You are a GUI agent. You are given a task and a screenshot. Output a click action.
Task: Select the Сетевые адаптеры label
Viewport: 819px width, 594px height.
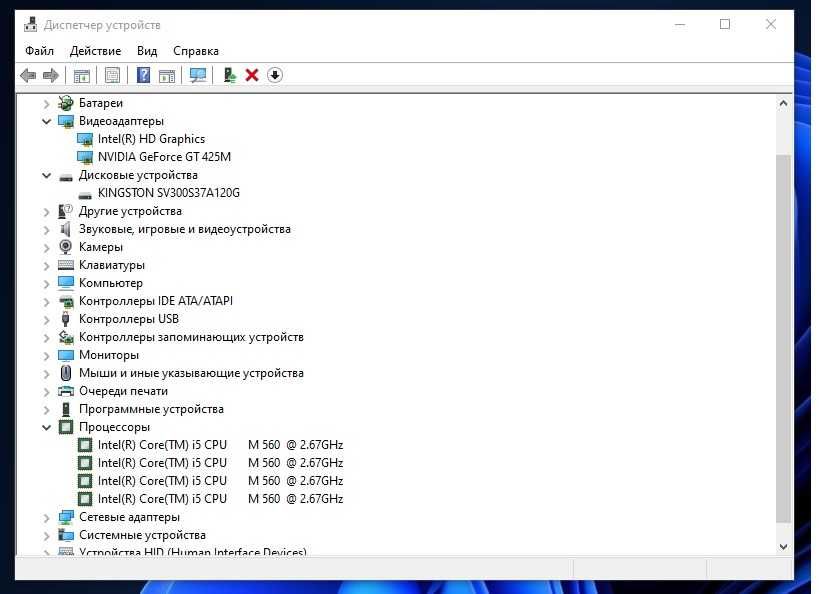point(130,517)
